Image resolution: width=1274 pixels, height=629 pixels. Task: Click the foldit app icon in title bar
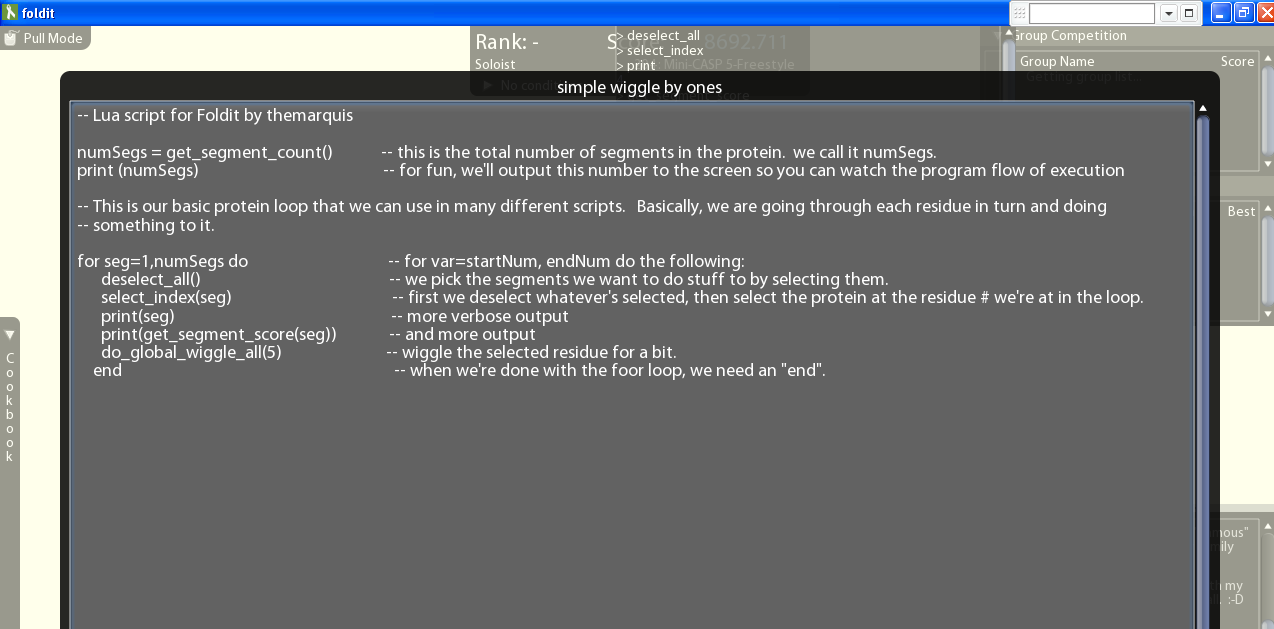point(10,12)
